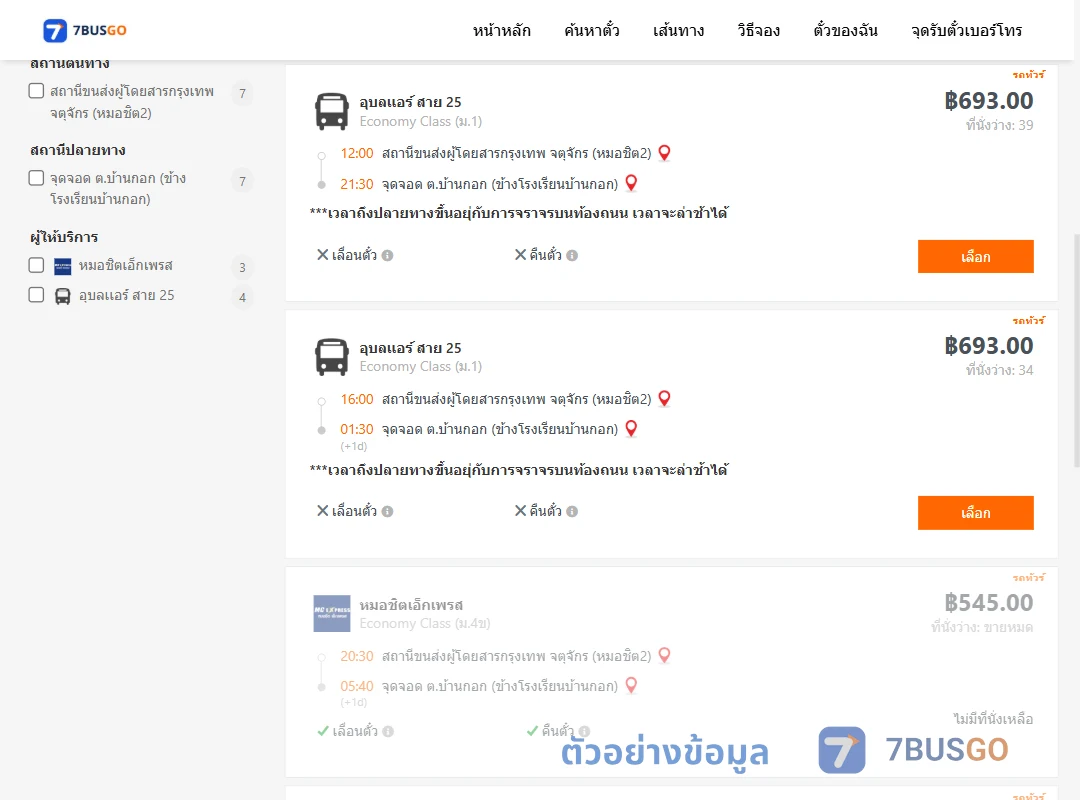Click bus icon of the 16:00 trip
1080x800 pixels.
point(331,356)
